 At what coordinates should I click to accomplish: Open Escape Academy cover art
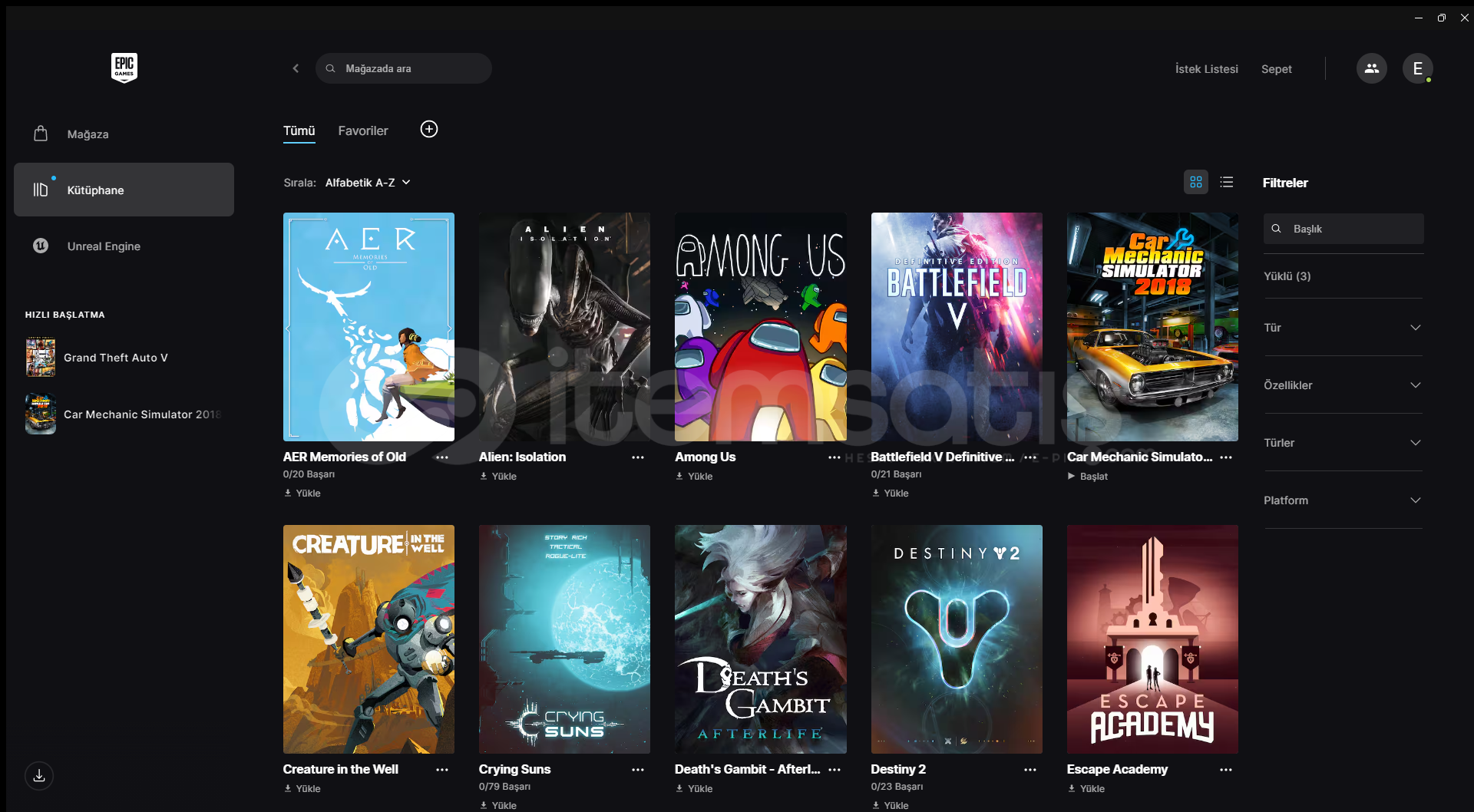pos(1152,639)
